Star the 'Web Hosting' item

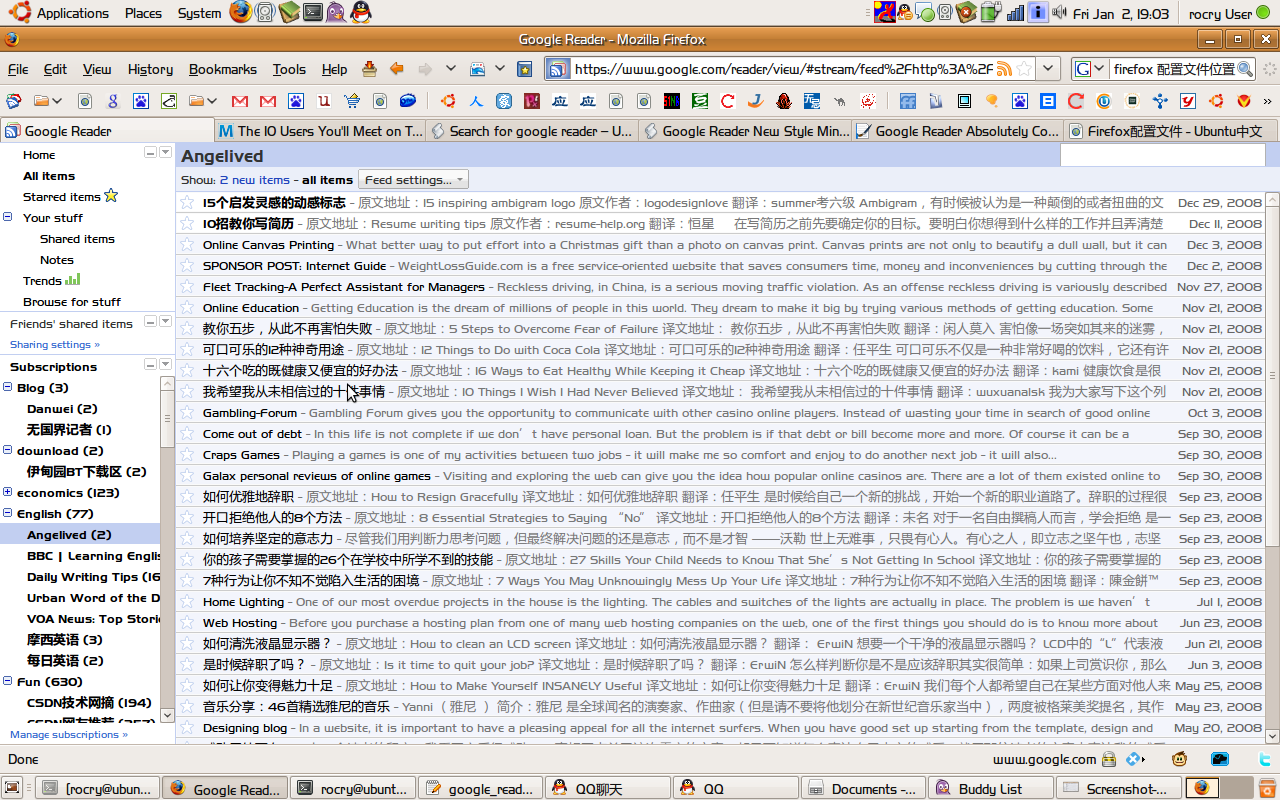[x=187, y=623]
